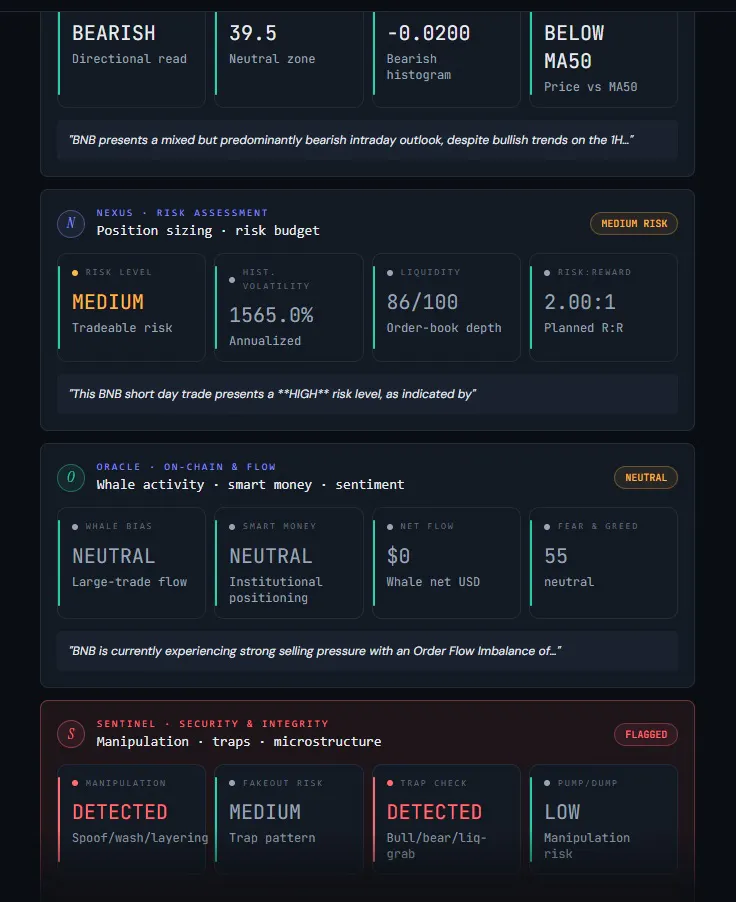Click the NEXUS · RISK ASSESSMENT heading
Image resolution: width=736 pixels, height=902 pixels.
click(182, 213)
